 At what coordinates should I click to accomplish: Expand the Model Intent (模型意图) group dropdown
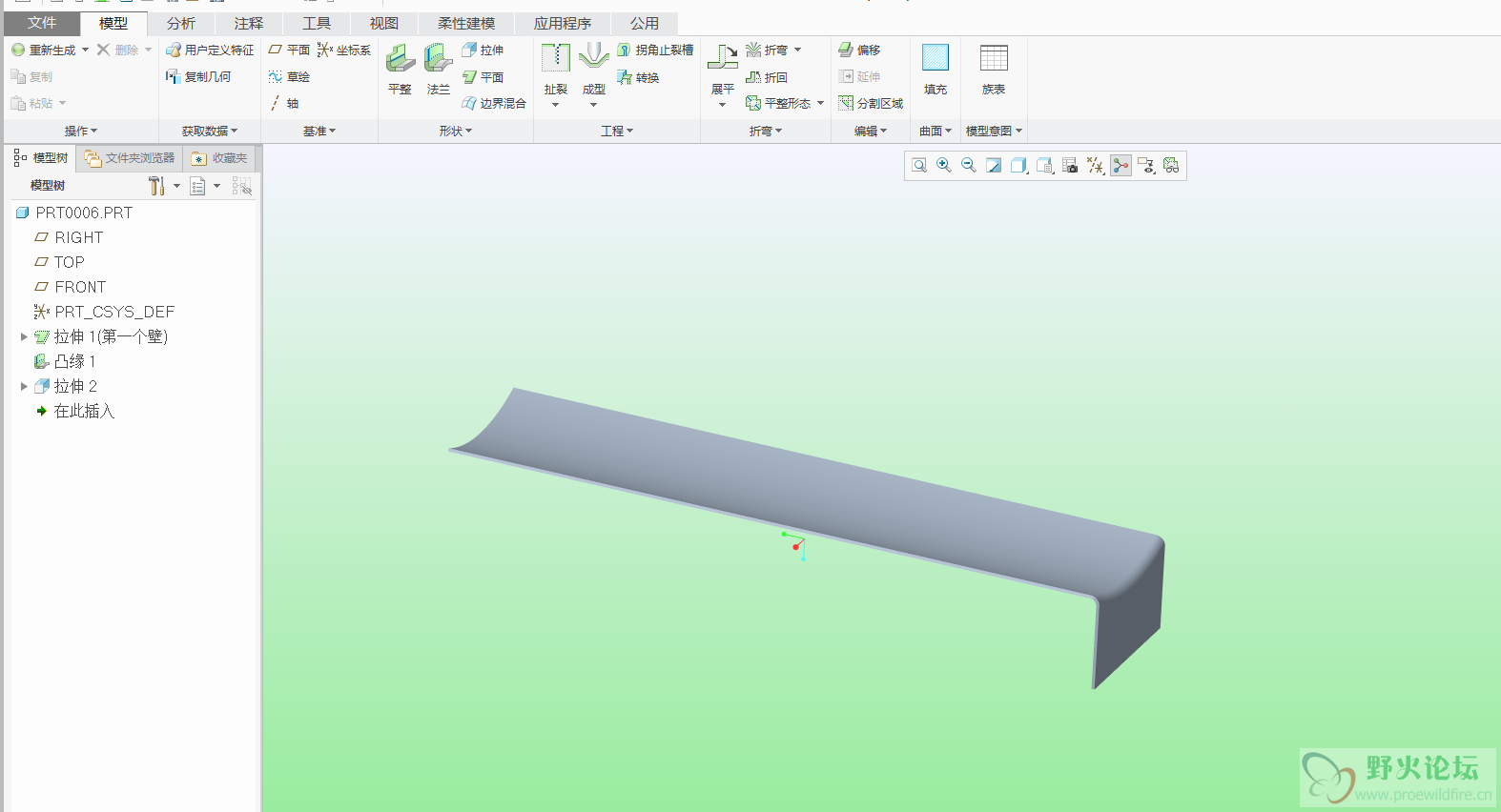tap(995, 131)
